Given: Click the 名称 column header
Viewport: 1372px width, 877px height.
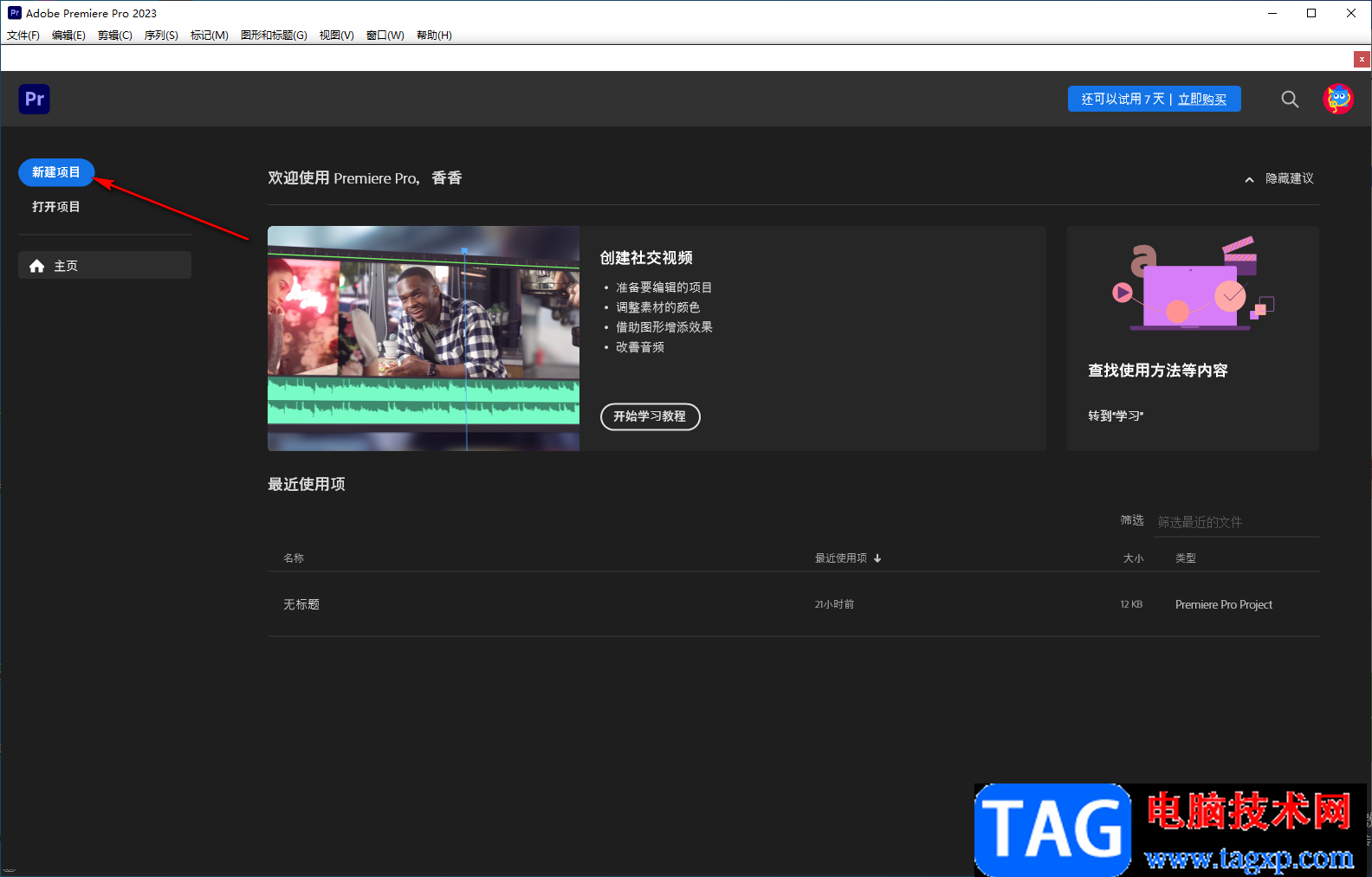Looking at the screenshot, I should click(x=294, y=558).
